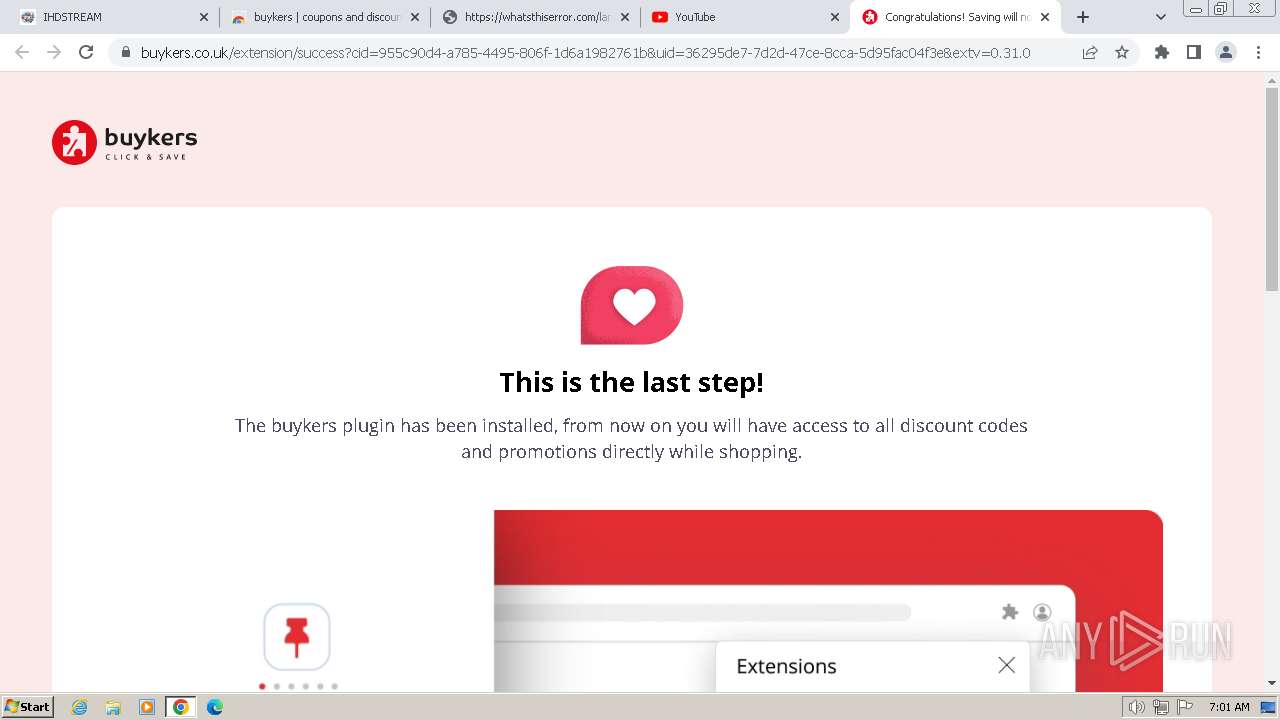
Task: Open the tab search dropdown arrow
Action: point(1160,17)
